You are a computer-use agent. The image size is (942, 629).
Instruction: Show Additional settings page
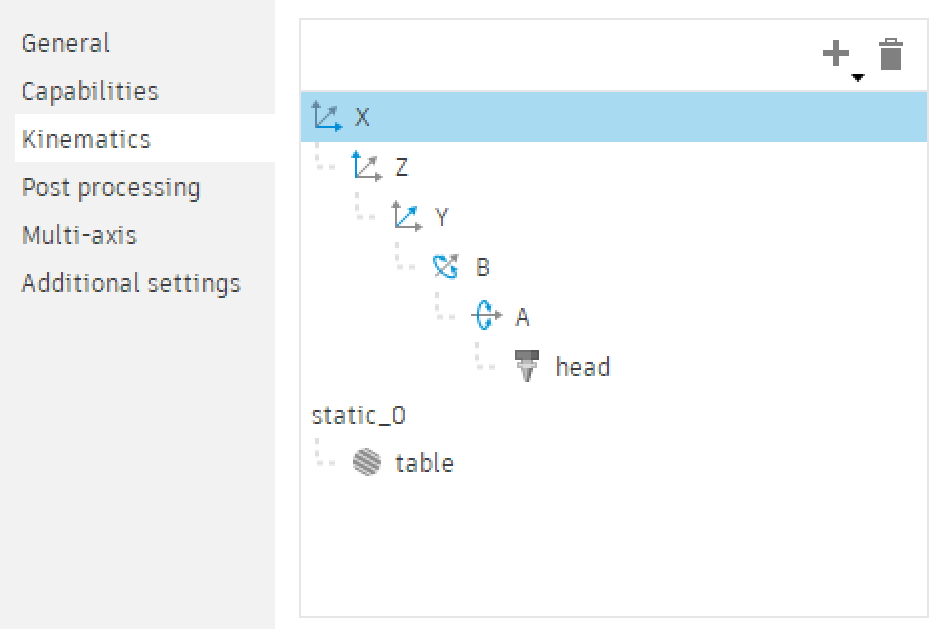(x=131, y=284)
